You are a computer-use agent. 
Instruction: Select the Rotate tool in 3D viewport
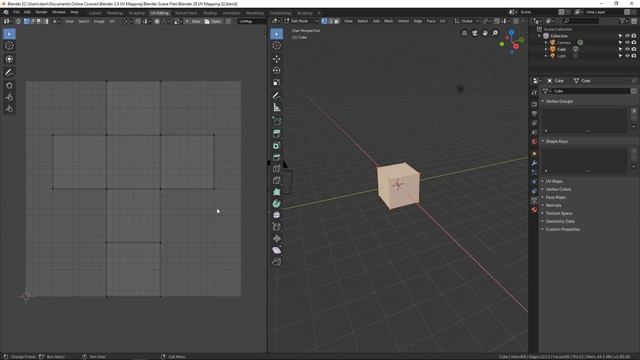pos(276,71)
